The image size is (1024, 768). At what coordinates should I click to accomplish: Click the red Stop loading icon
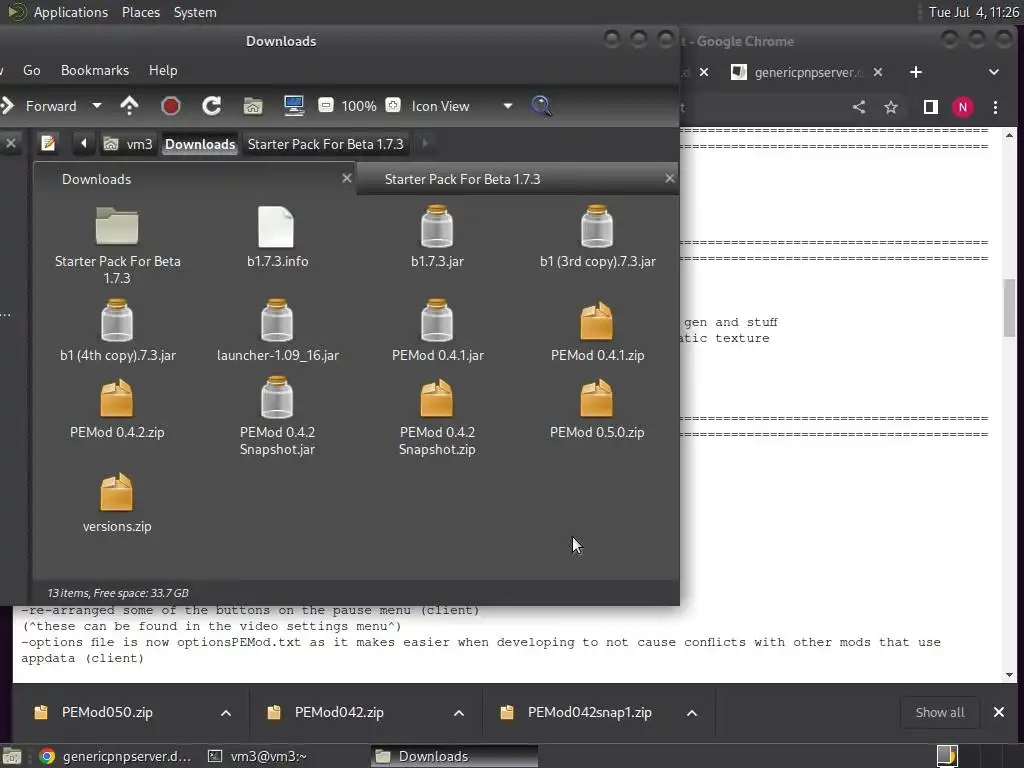[x=170, y=106]
